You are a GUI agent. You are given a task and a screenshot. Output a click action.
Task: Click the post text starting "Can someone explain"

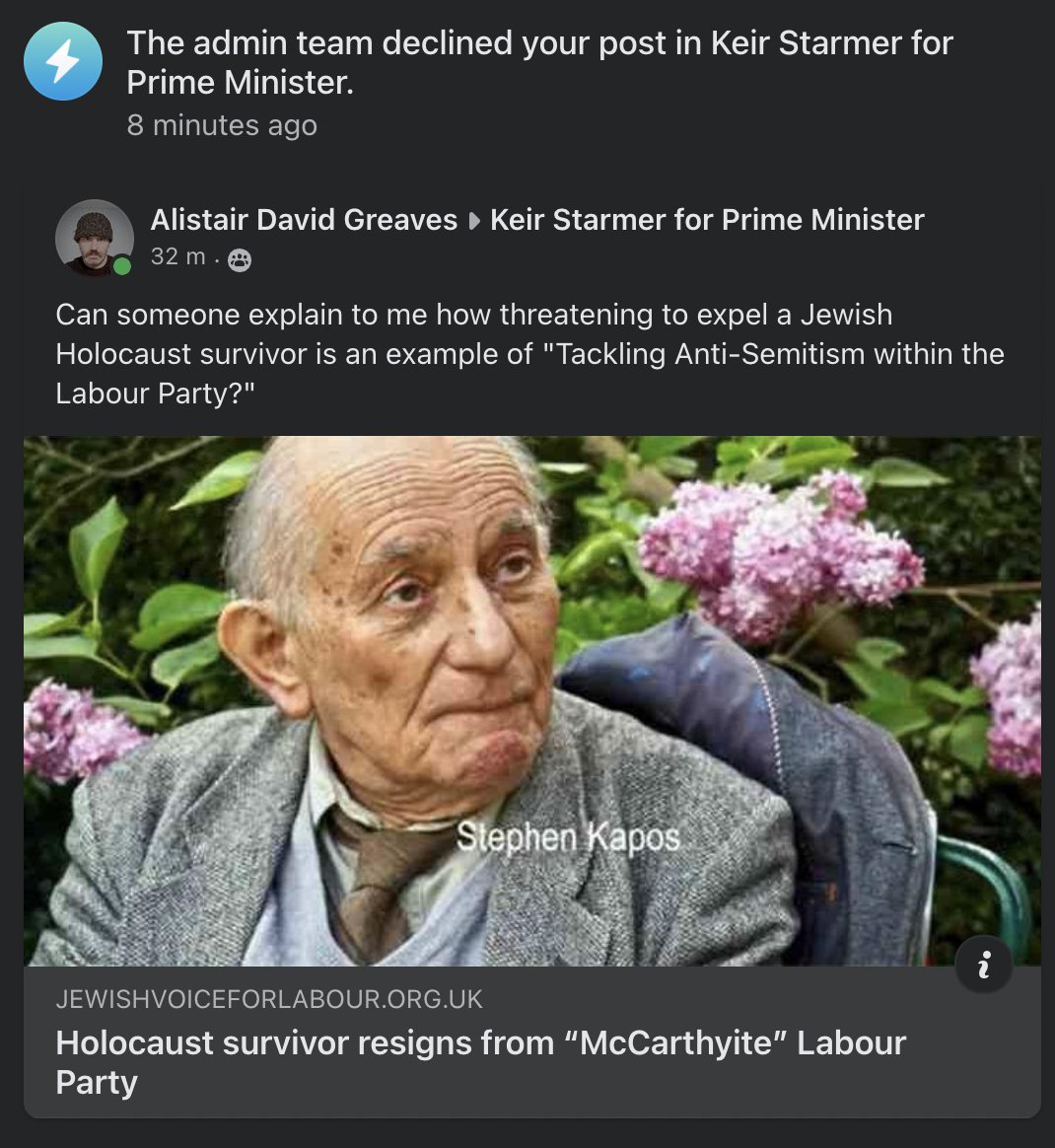pos(473,315)
